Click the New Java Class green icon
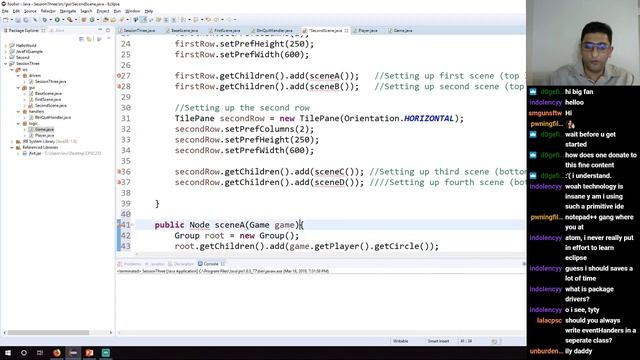Viewport: 640px width, 360px height. pos(92,20)
